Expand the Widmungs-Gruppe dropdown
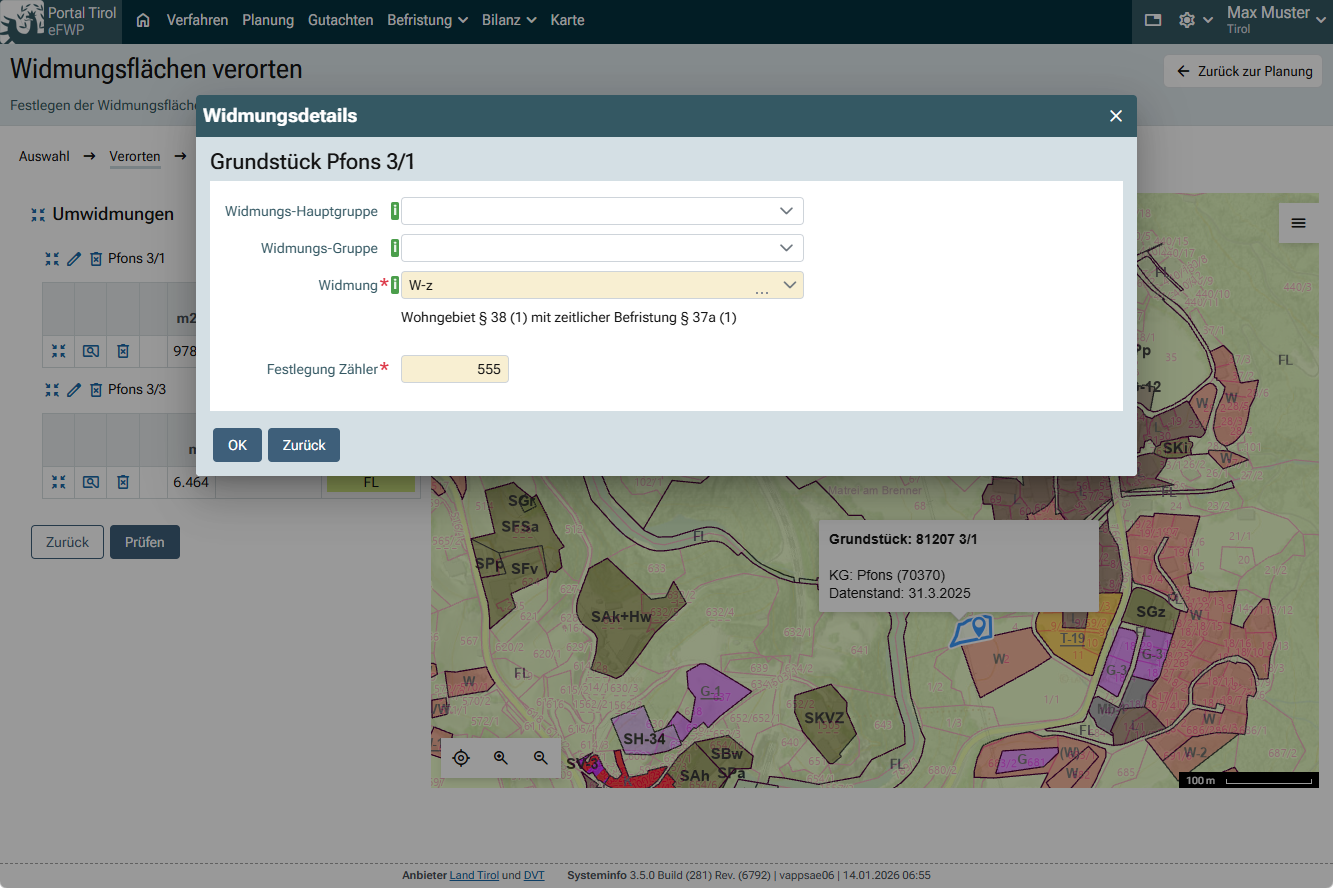 click(788, 248)
